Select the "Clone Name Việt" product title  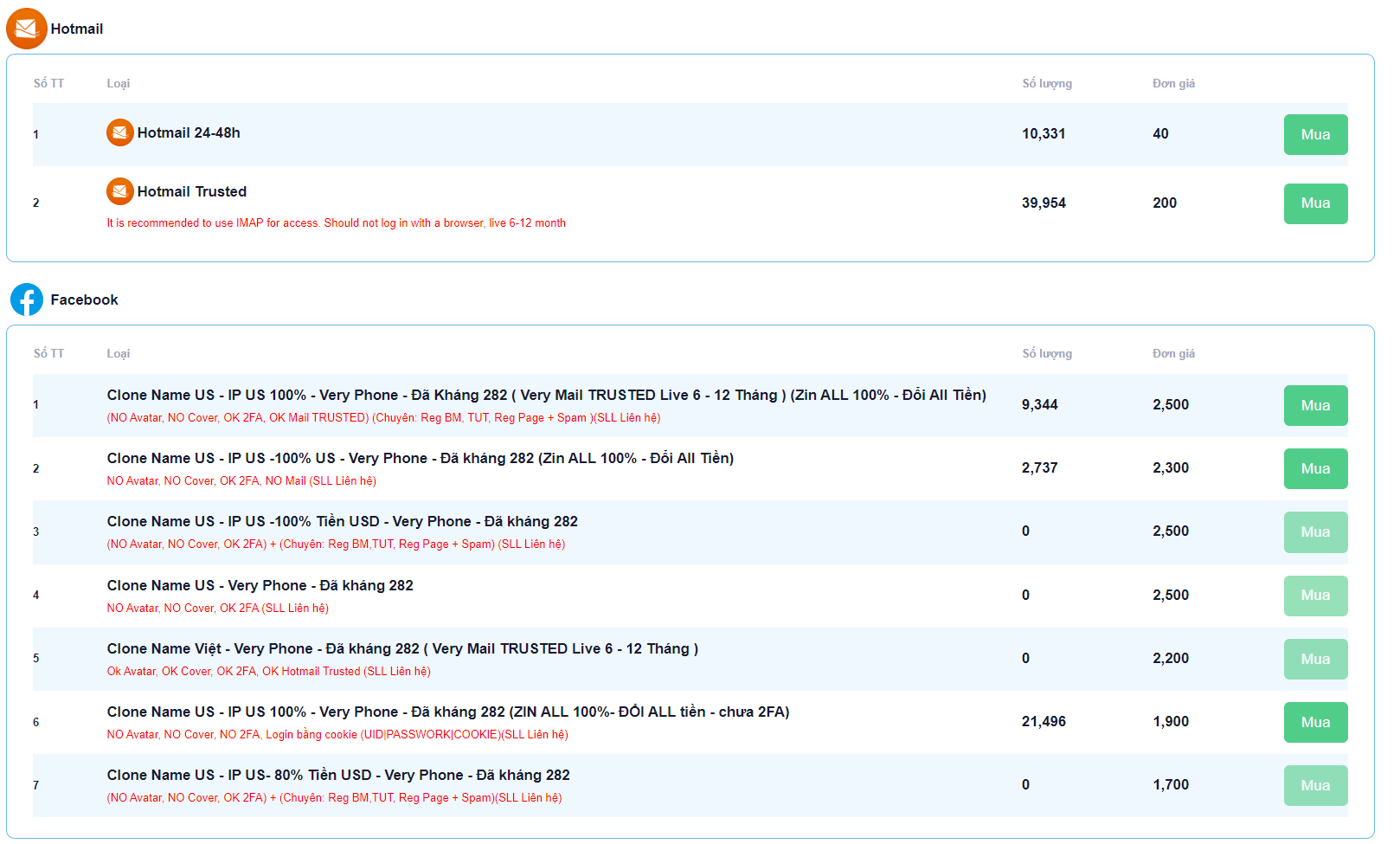(x=402, y=648)
